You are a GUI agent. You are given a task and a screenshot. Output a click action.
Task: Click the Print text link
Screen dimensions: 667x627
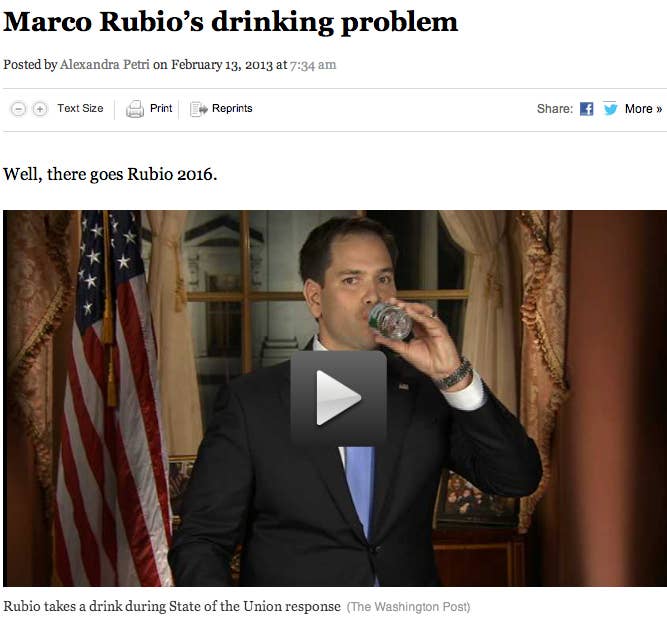pyautogui.click(x=161, y=108)
